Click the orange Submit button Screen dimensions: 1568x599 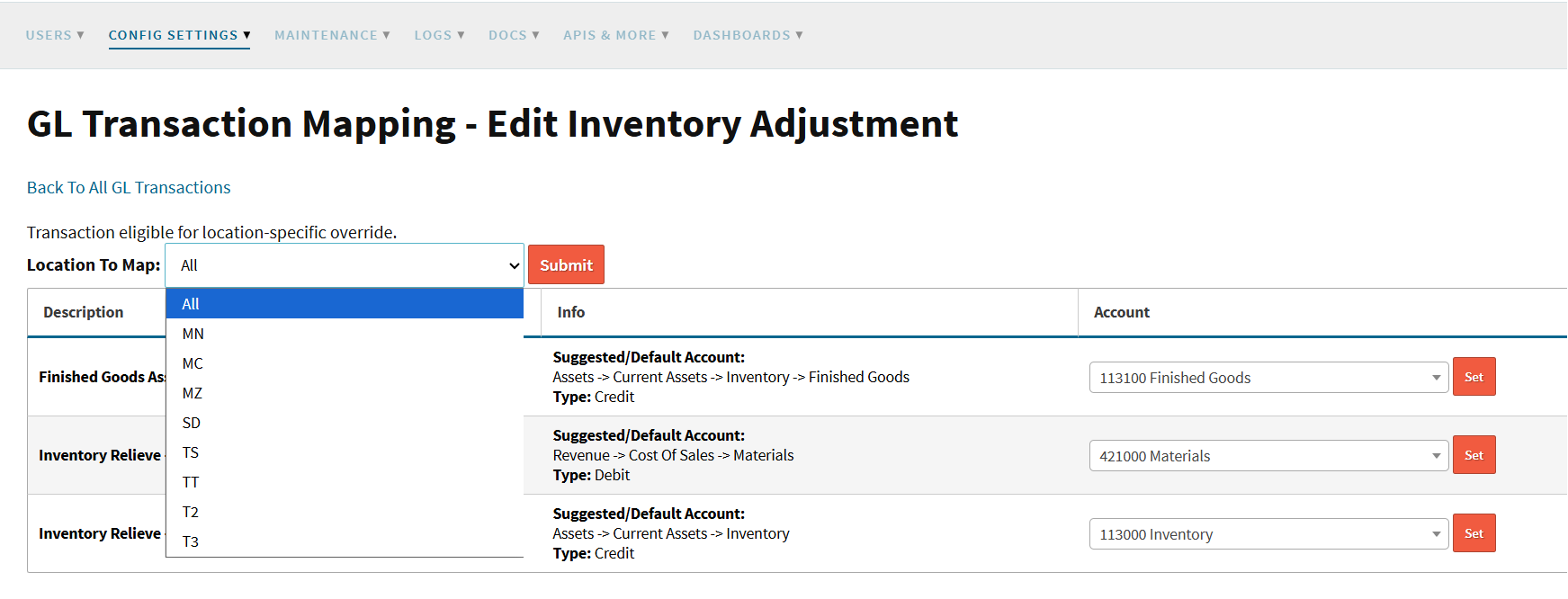[x=566, y=265]
